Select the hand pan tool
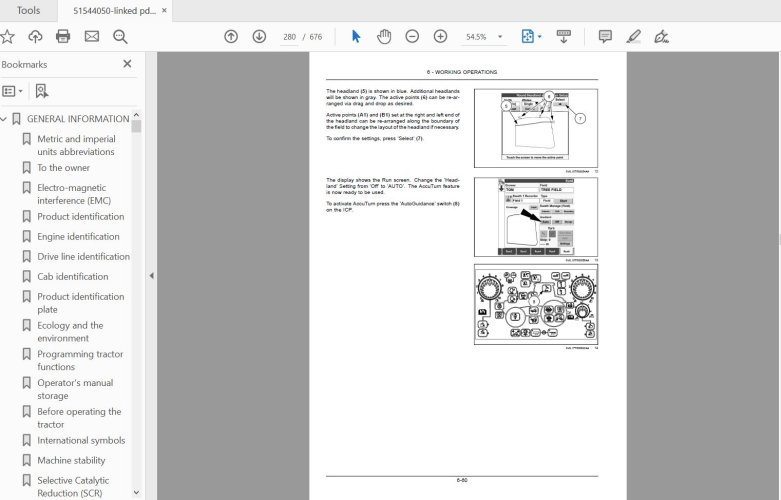The width and height of the screenshot is (781, 500). [x=384, y=37]
